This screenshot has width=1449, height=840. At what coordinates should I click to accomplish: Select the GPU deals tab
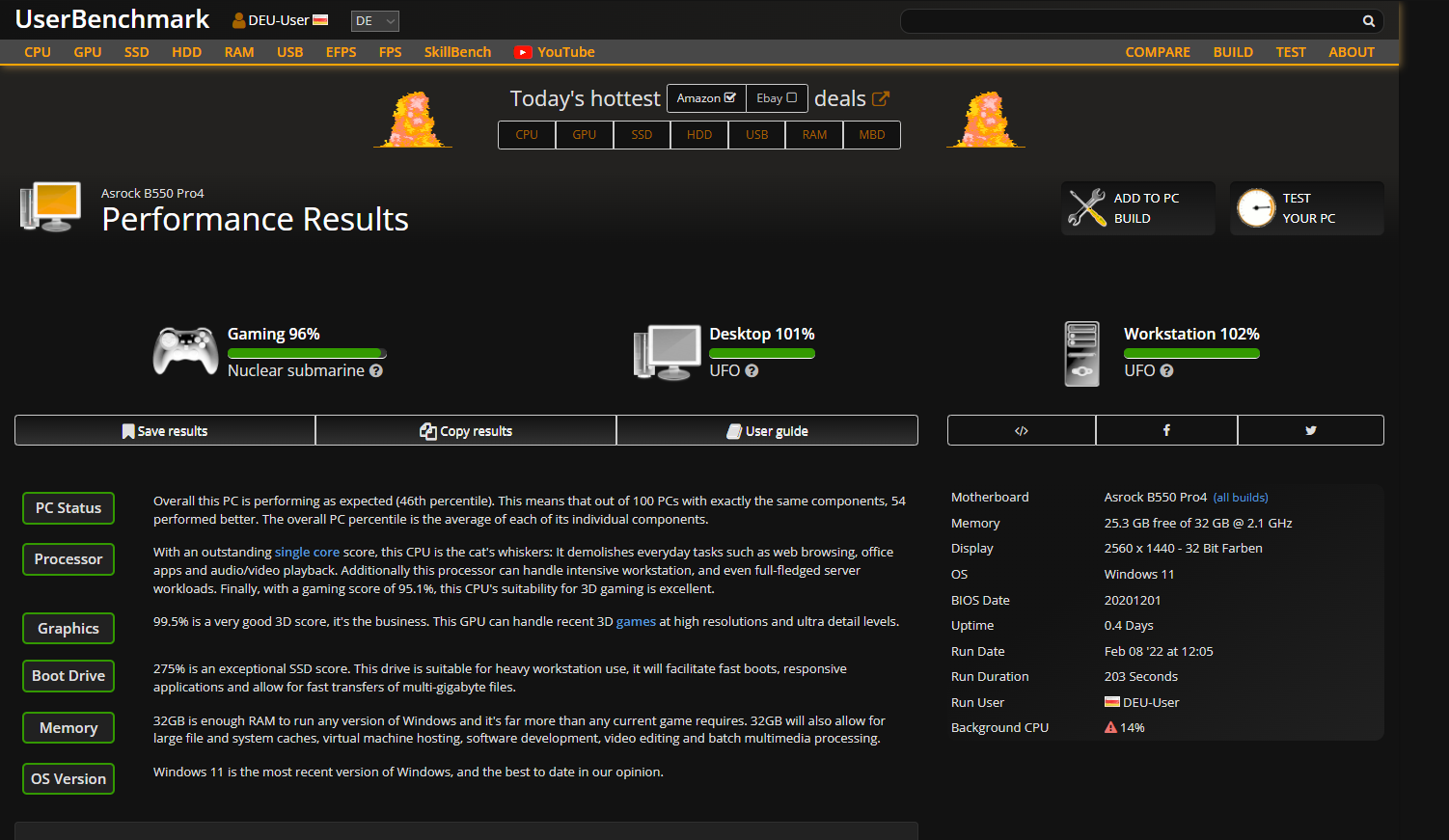585,135
